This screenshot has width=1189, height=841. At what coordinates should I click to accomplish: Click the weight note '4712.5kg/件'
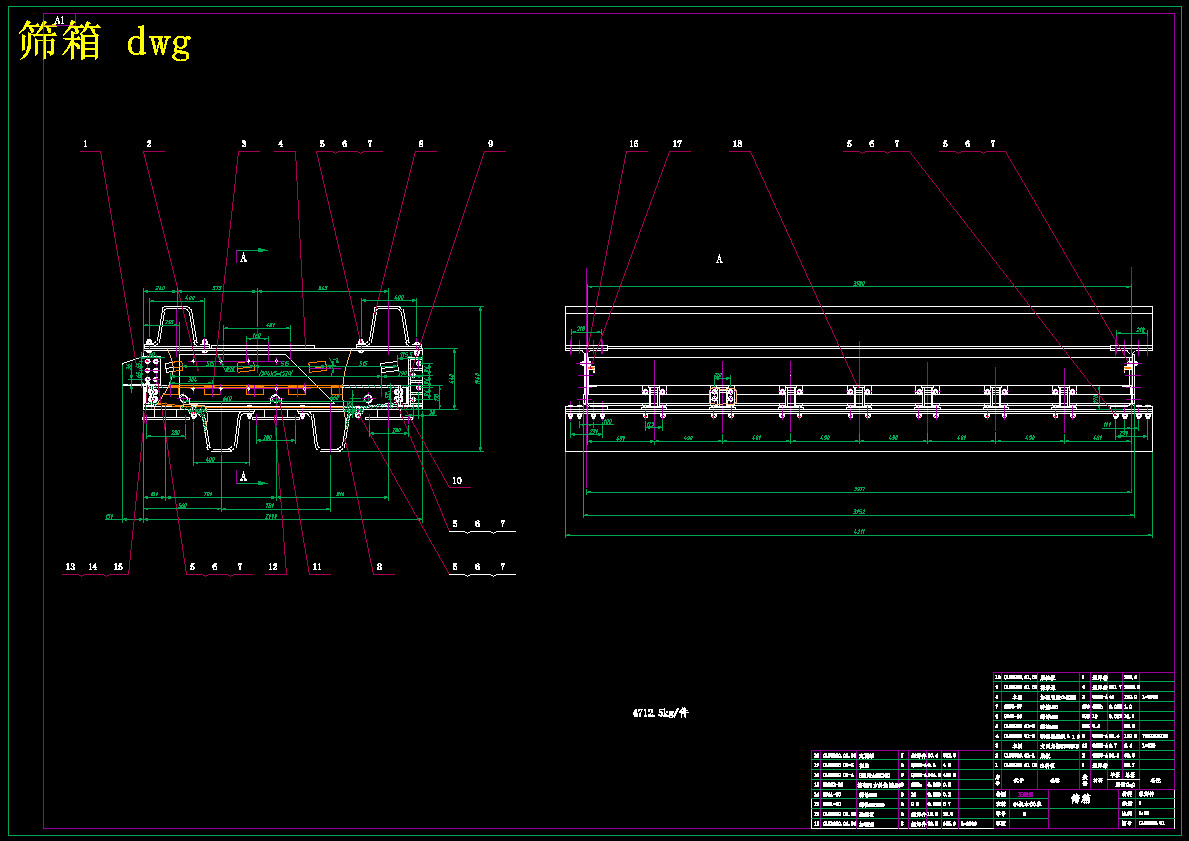(660, 713)
